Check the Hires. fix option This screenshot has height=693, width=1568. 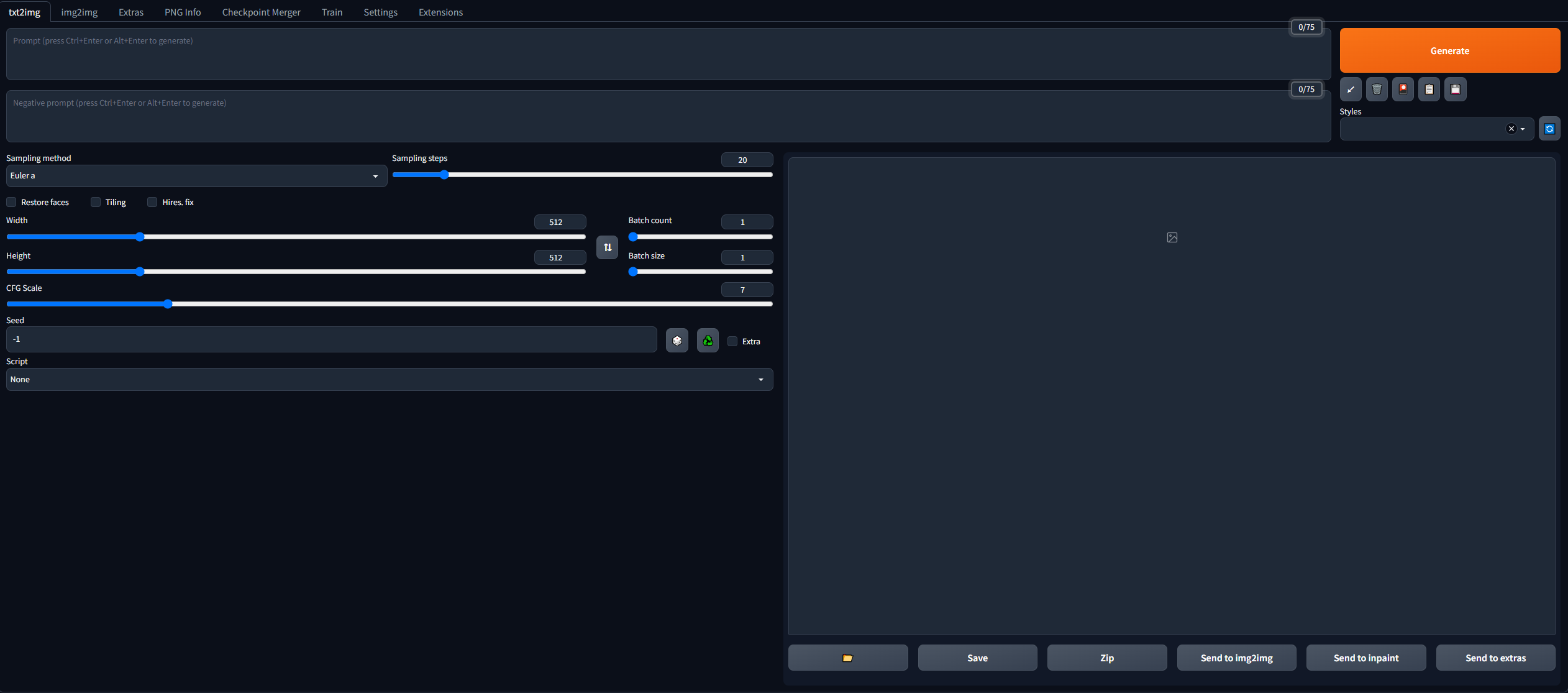152,202
